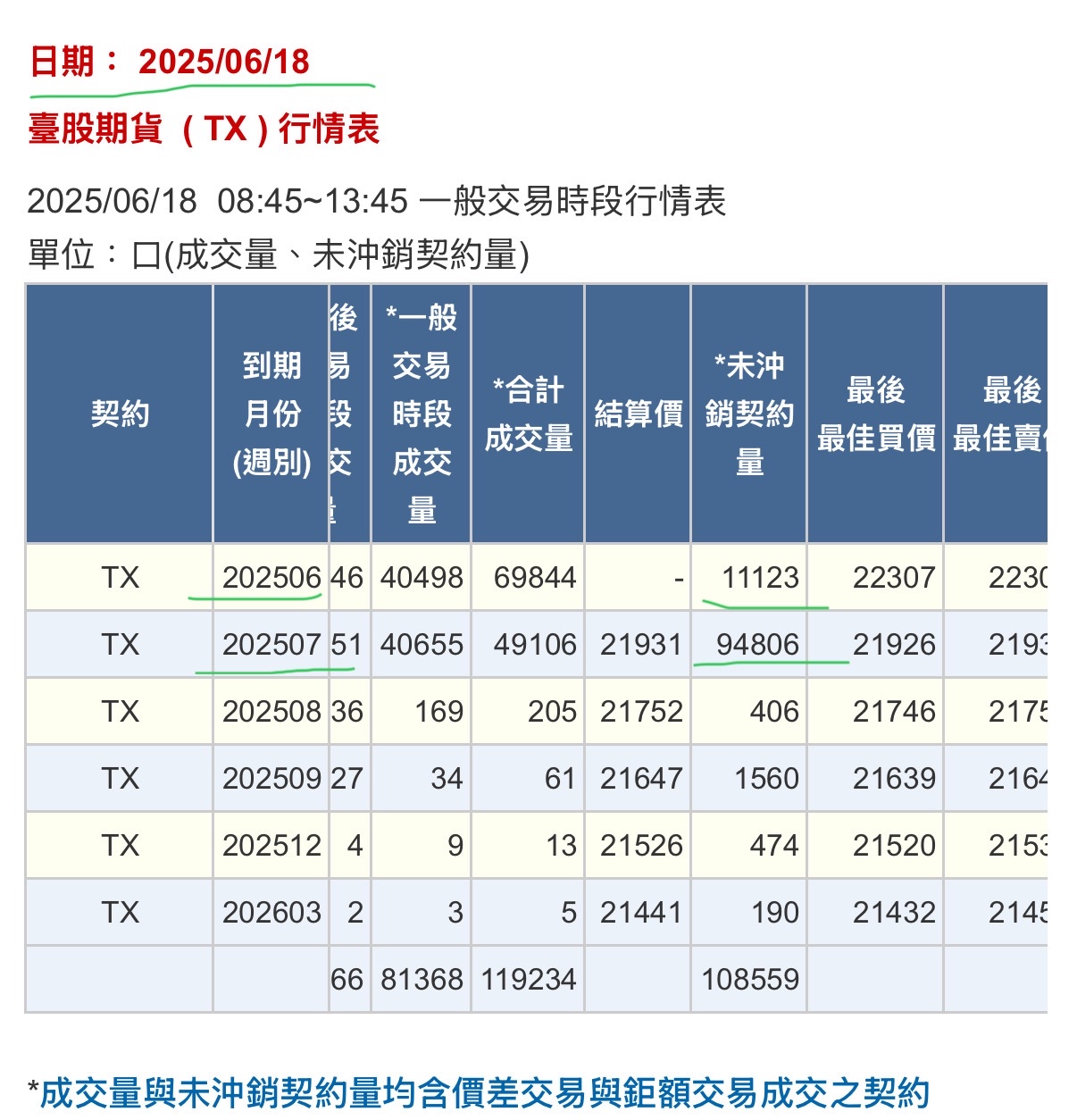Click the 13 total volume cell
1077x1120 pixels.
coord(528,846)
